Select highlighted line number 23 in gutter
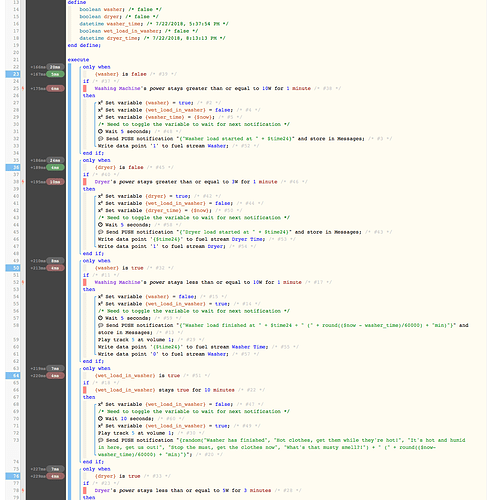The width and height of the screenshot is (498, 500). [x=13, y=74]
